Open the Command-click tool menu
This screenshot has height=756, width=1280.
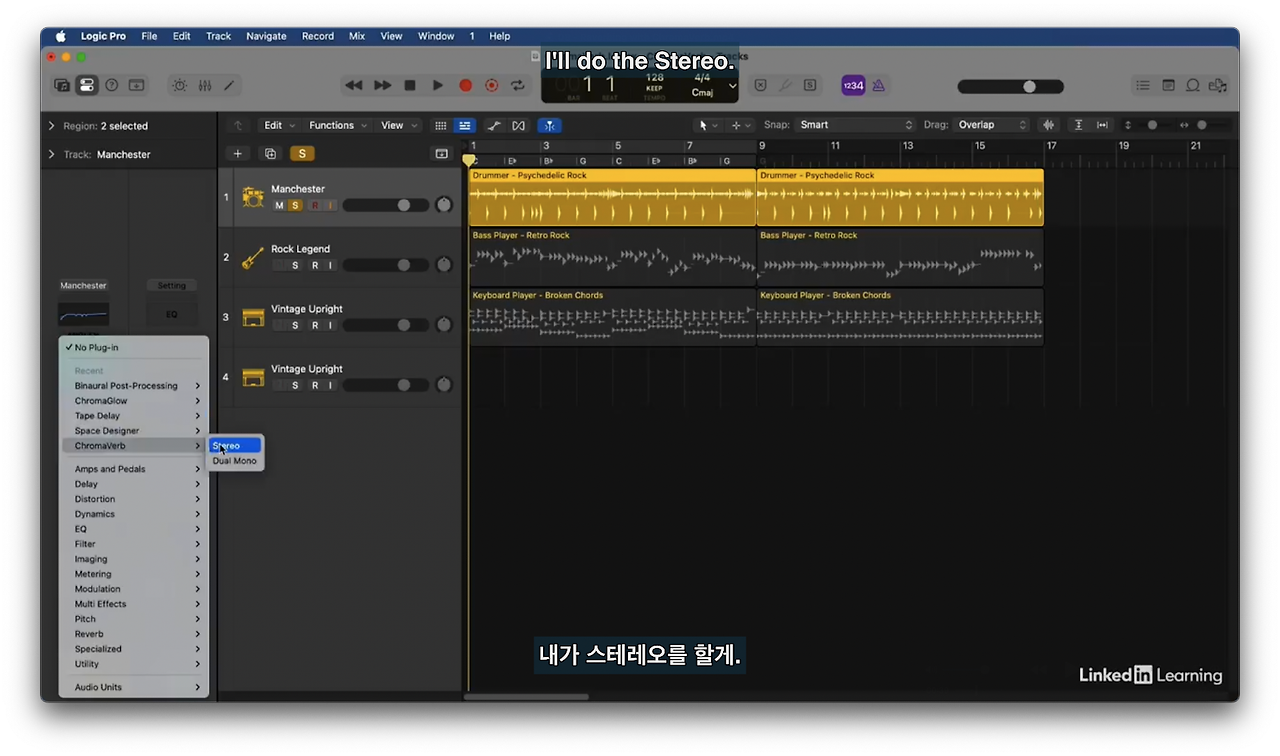pos(741,125)
